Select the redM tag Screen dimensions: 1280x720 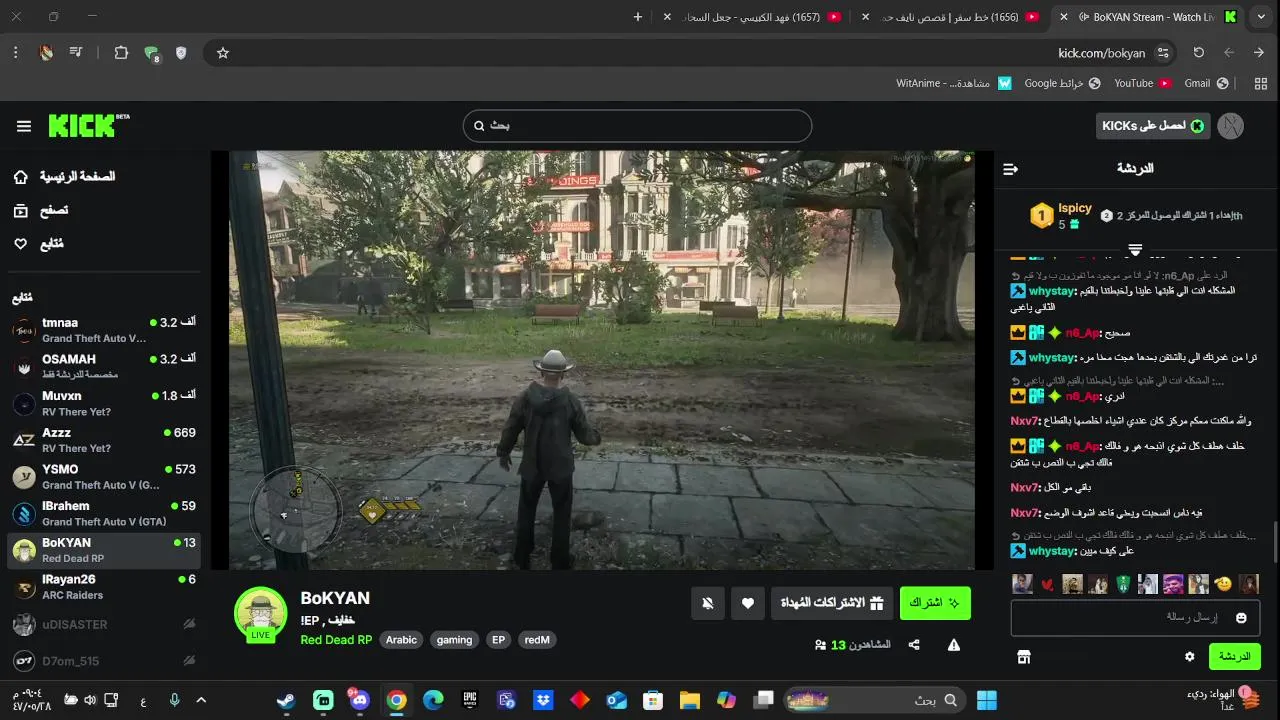pos(537,640)
